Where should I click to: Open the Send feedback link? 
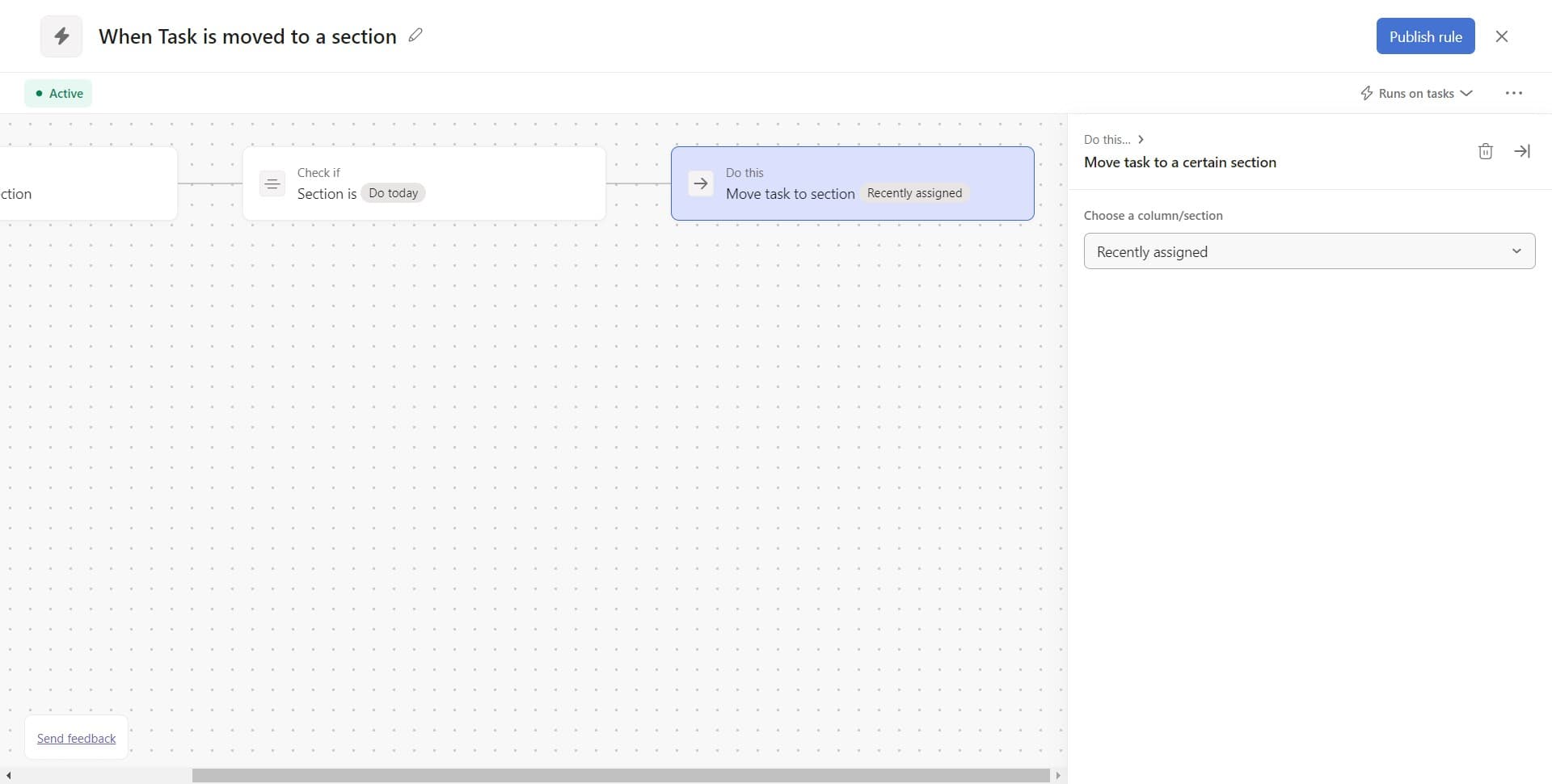pyautogui.click(x=76, y=738)
